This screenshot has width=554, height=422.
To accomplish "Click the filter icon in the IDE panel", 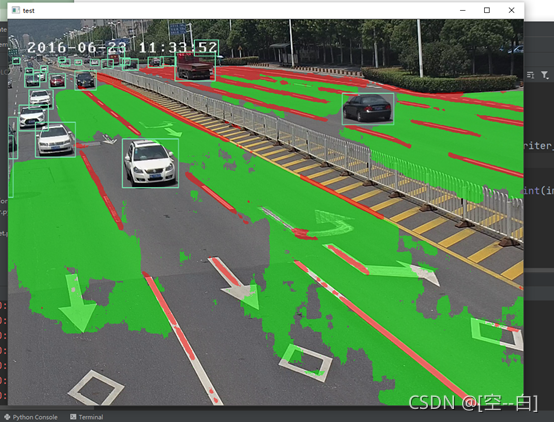I will 544,75.
